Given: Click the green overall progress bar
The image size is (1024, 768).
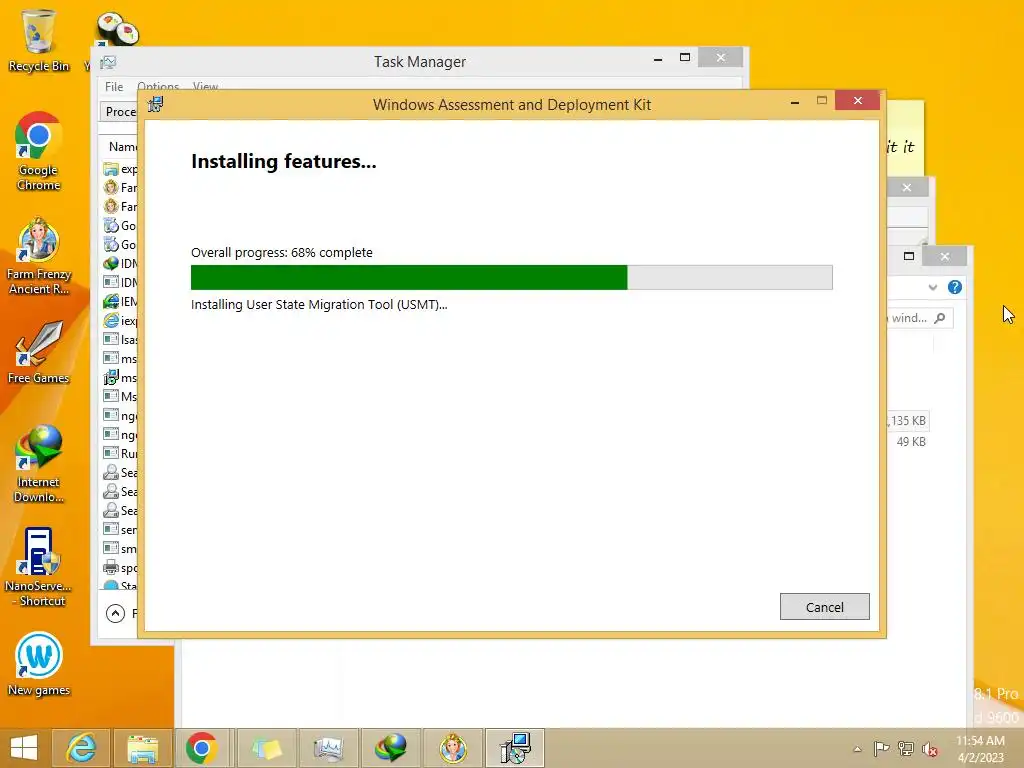Looking at the screenshot, I should [511, 278].
